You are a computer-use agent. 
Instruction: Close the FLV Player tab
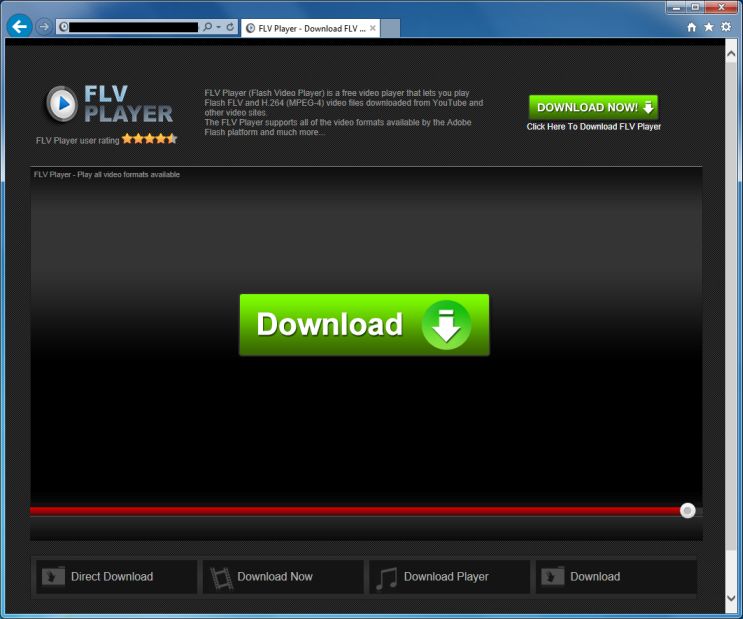click(373, 28)
